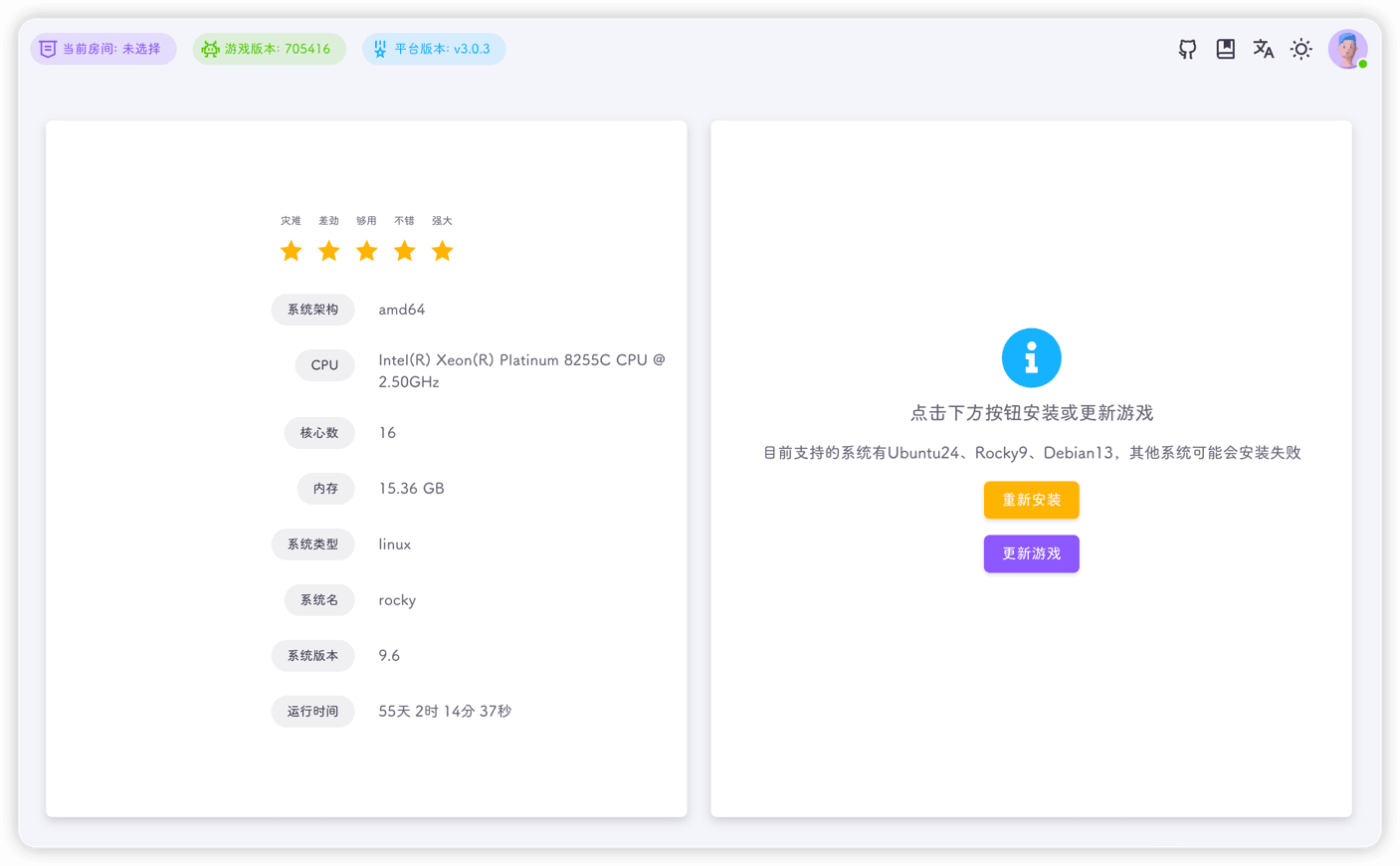The image size is (1400, 866).
Task: Set rating to three stars
Action: [x=366, y=251]
